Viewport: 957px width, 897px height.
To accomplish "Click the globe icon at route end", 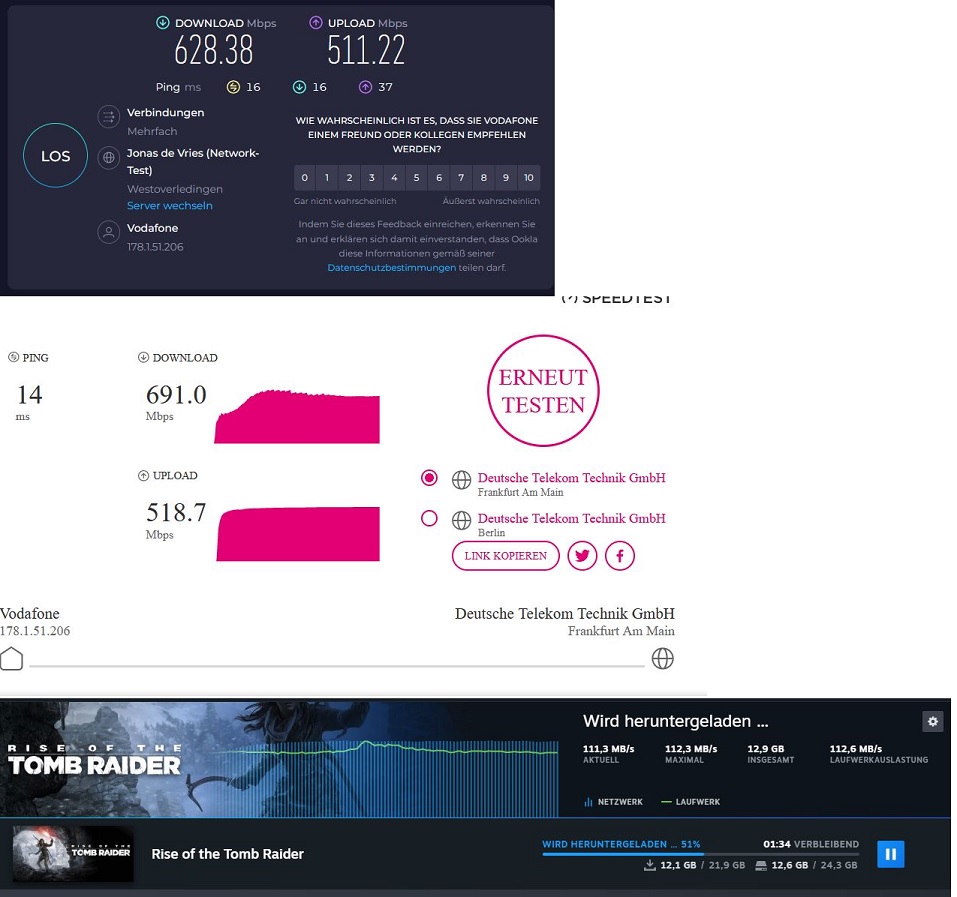I will (x=663, y=658).
